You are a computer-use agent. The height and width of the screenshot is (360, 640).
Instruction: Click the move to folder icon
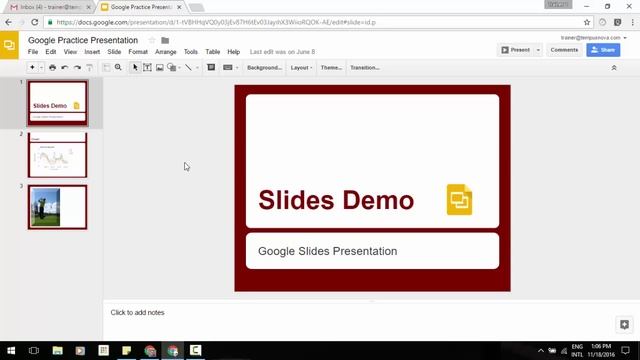pos(165,40)
